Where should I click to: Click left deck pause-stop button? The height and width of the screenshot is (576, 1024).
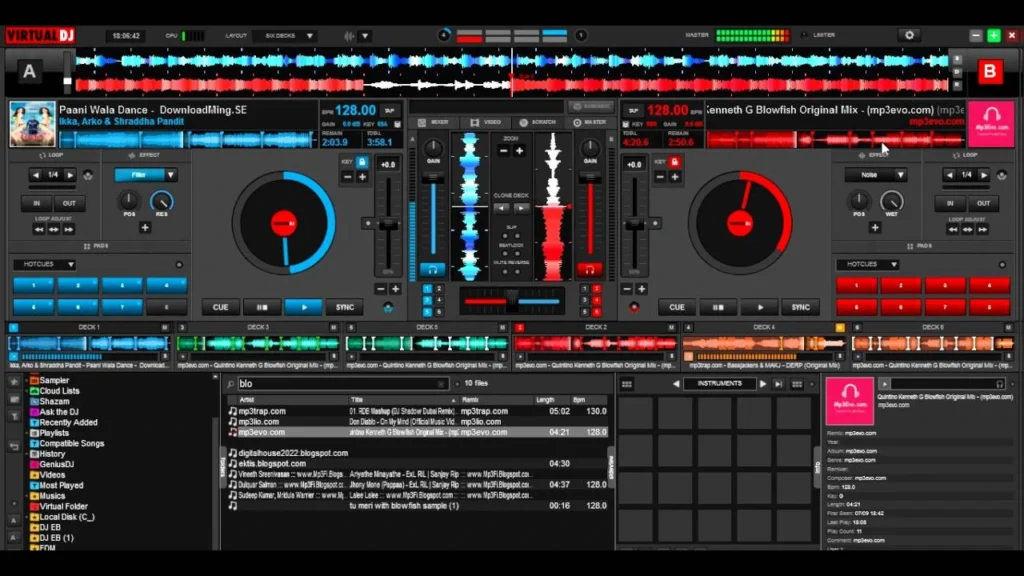point(262,307)
